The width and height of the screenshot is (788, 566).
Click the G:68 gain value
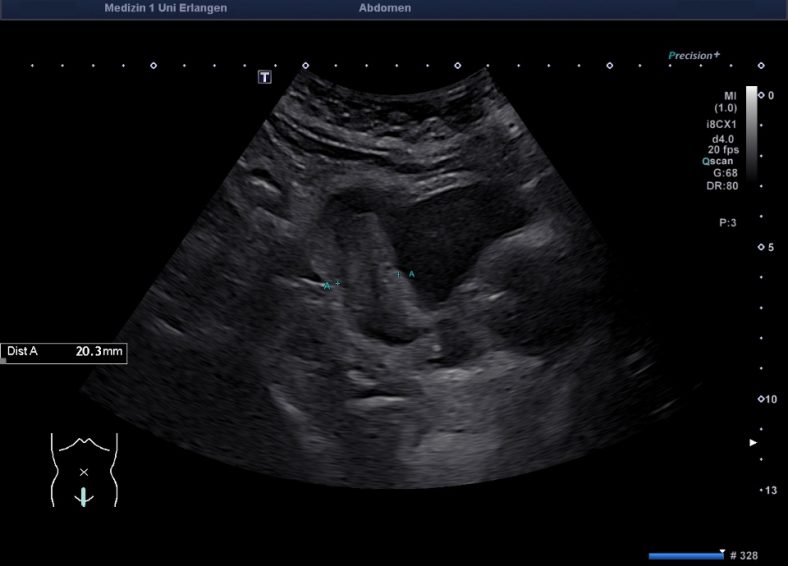coord(725,172)
